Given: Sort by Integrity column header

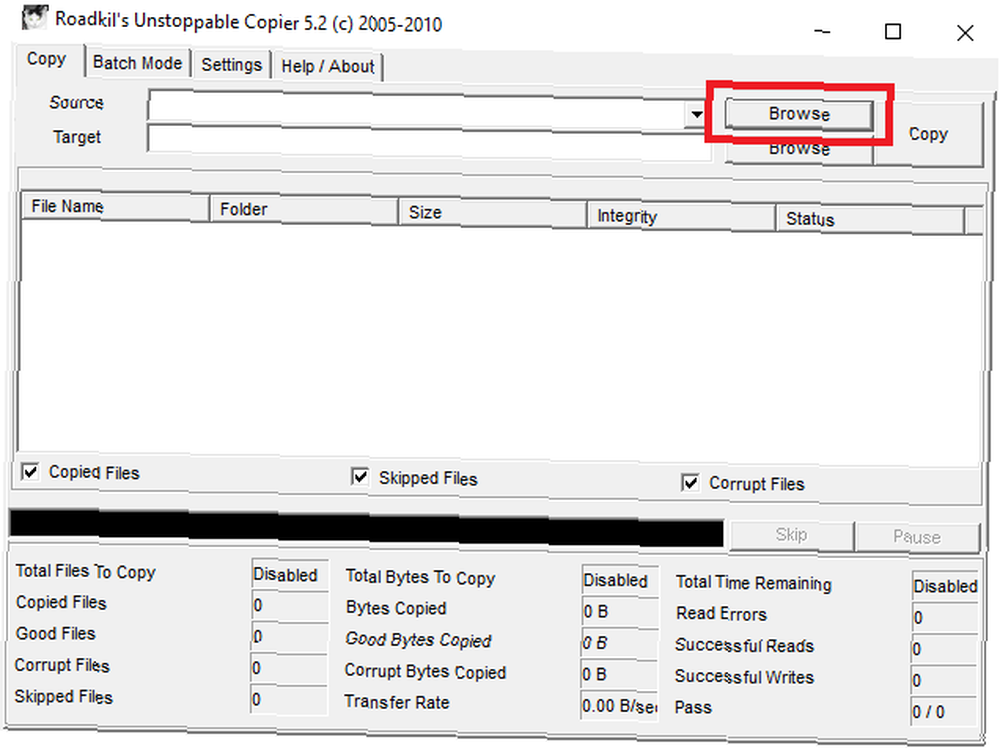Looking at the screenshot, I should (x=680, y=216).
